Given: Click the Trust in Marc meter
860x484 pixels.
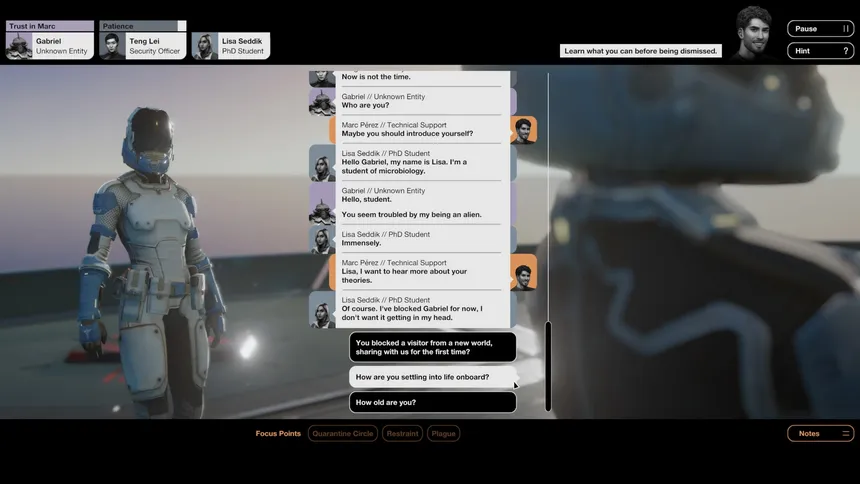Looking at the screenshot, I should pos(50,26).
